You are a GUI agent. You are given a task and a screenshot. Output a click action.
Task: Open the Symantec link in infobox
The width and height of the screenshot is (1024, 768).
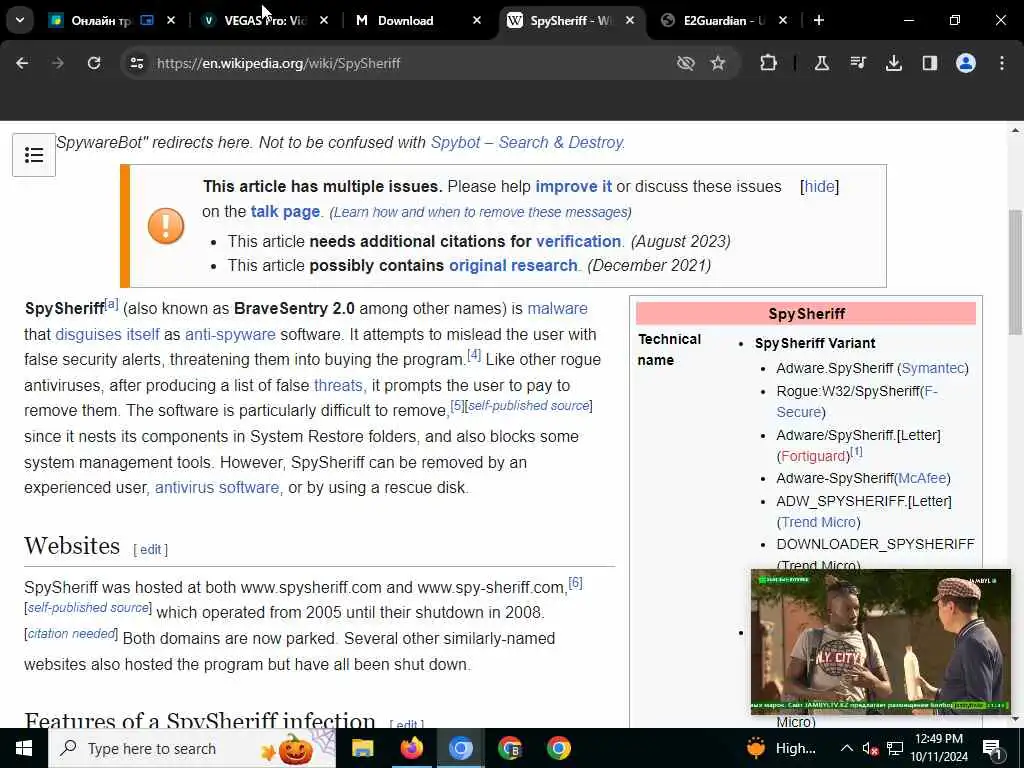click(x=933, y=368)
